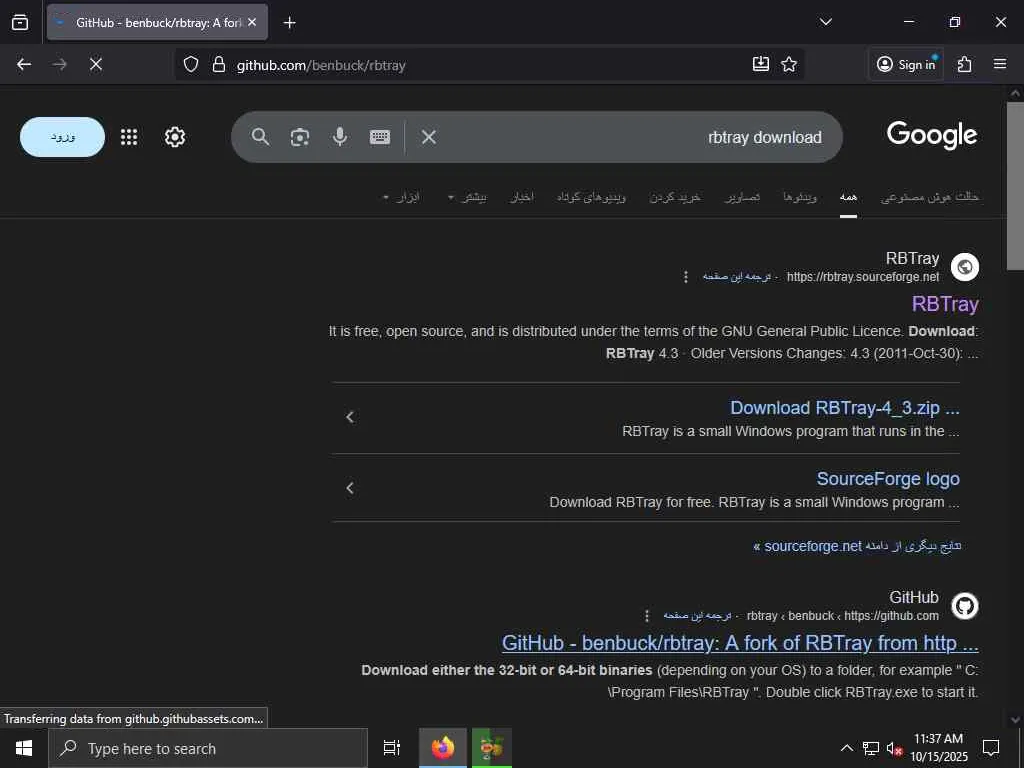
Task: Open the list all tabs chevron
Action: click(825, 22)
